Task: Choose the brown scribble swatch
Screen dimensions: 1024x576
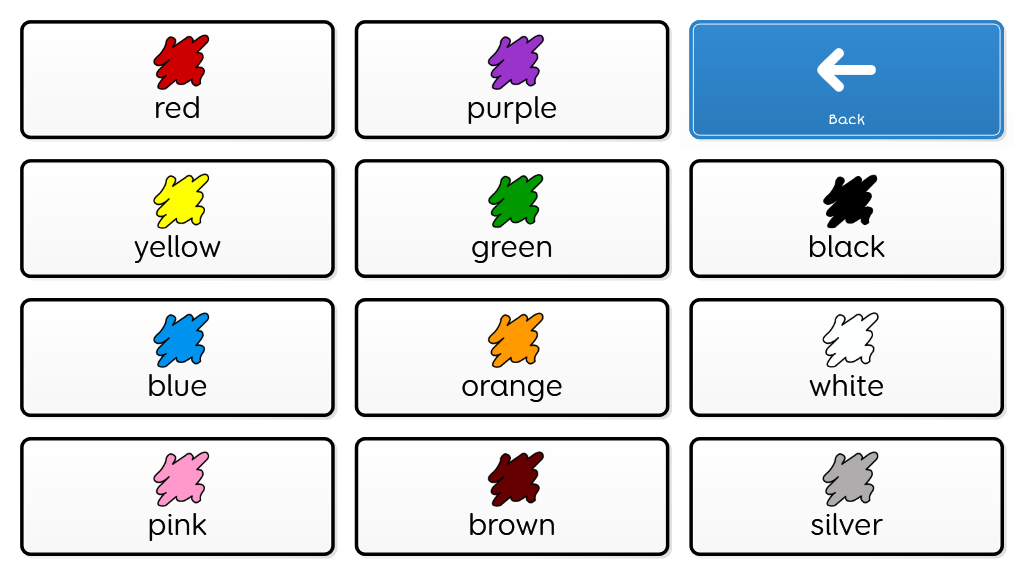Action: point(515,478)
